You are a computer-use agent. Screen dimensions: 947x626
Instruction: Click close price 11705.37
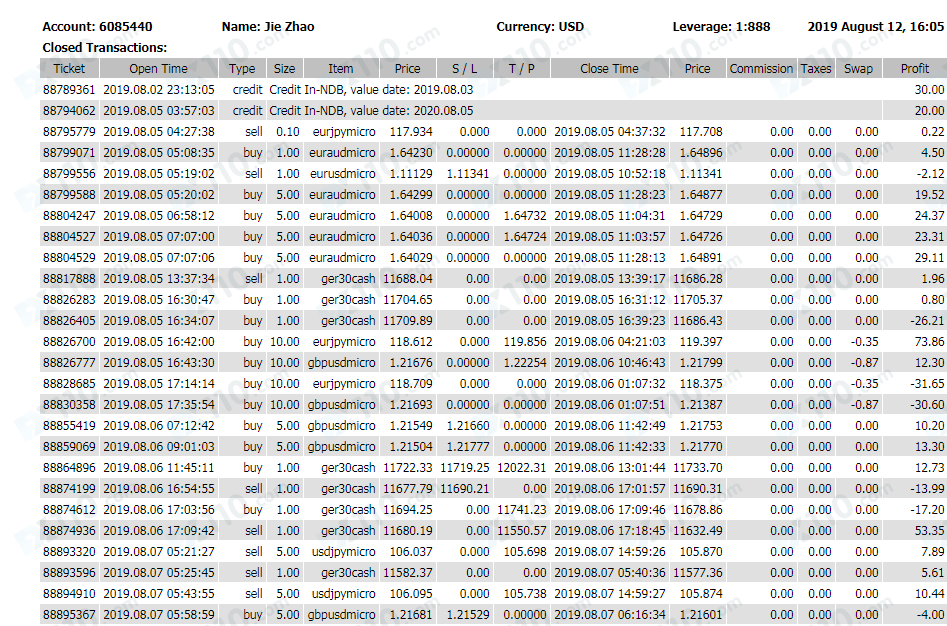698,299
